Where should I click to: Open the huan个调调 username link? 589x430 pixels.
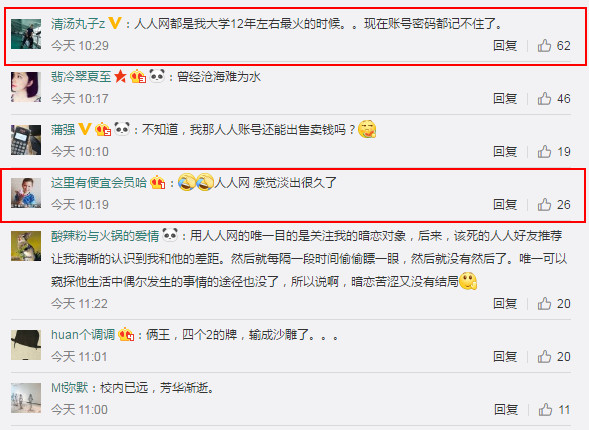(x=83, y=334)
